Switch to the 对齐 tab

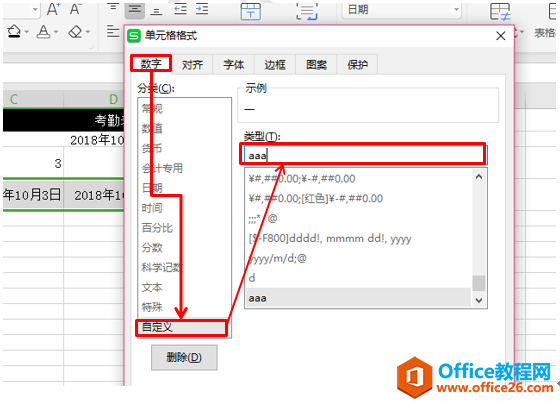[x=192, y=65]
